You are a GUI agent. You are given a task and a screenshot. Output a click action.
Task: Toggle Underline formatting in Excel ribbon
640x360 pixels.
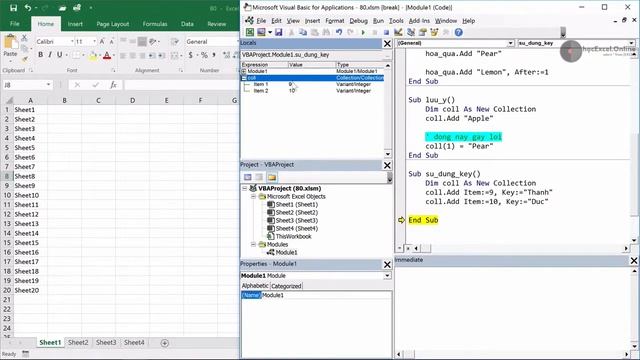60,55
